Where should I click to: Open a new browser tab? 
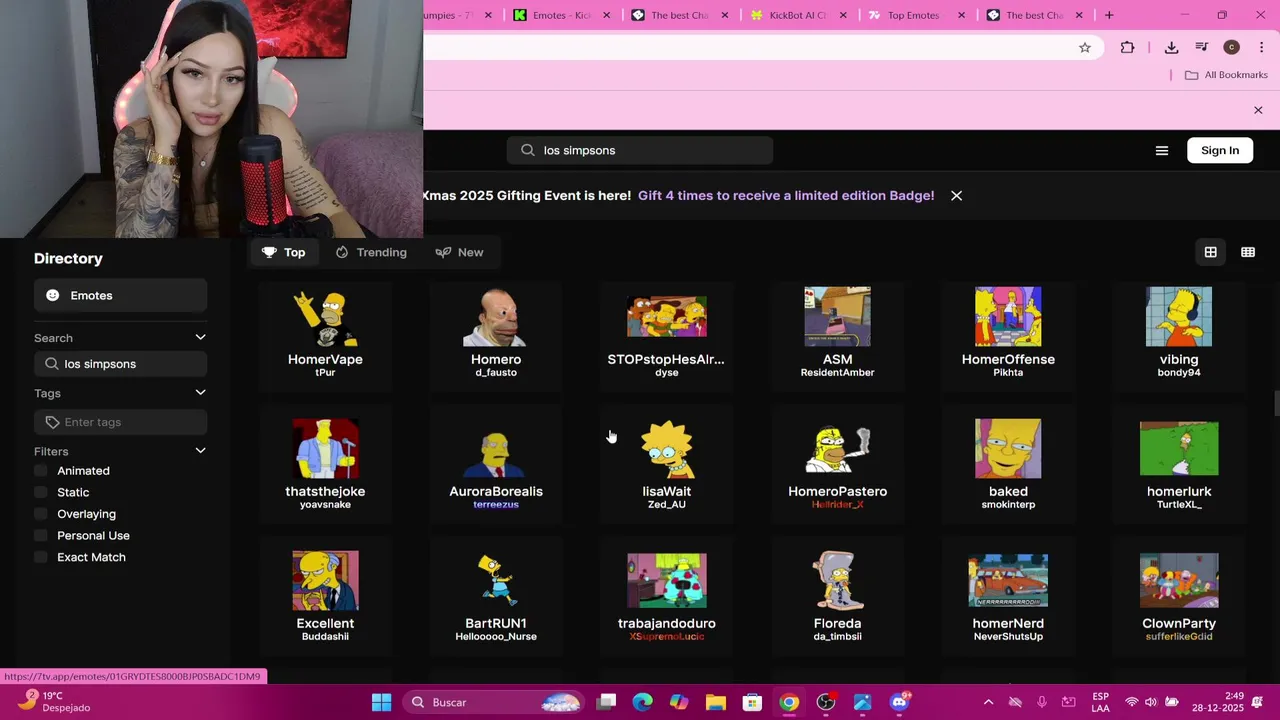(1108, 15)
